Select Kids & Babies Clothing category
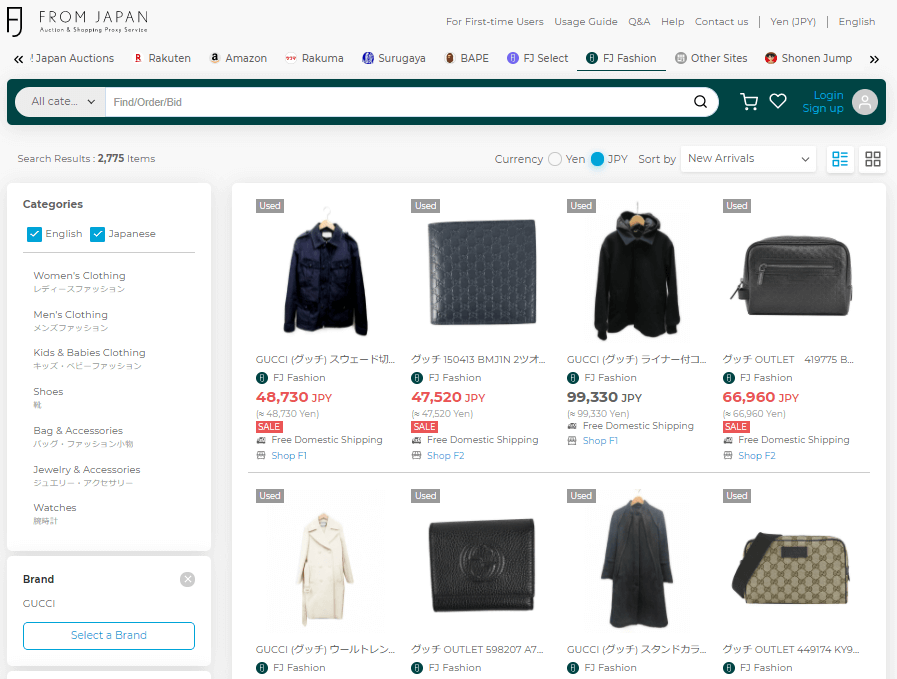This screenshot has width=897, height=679. point(89,359)
